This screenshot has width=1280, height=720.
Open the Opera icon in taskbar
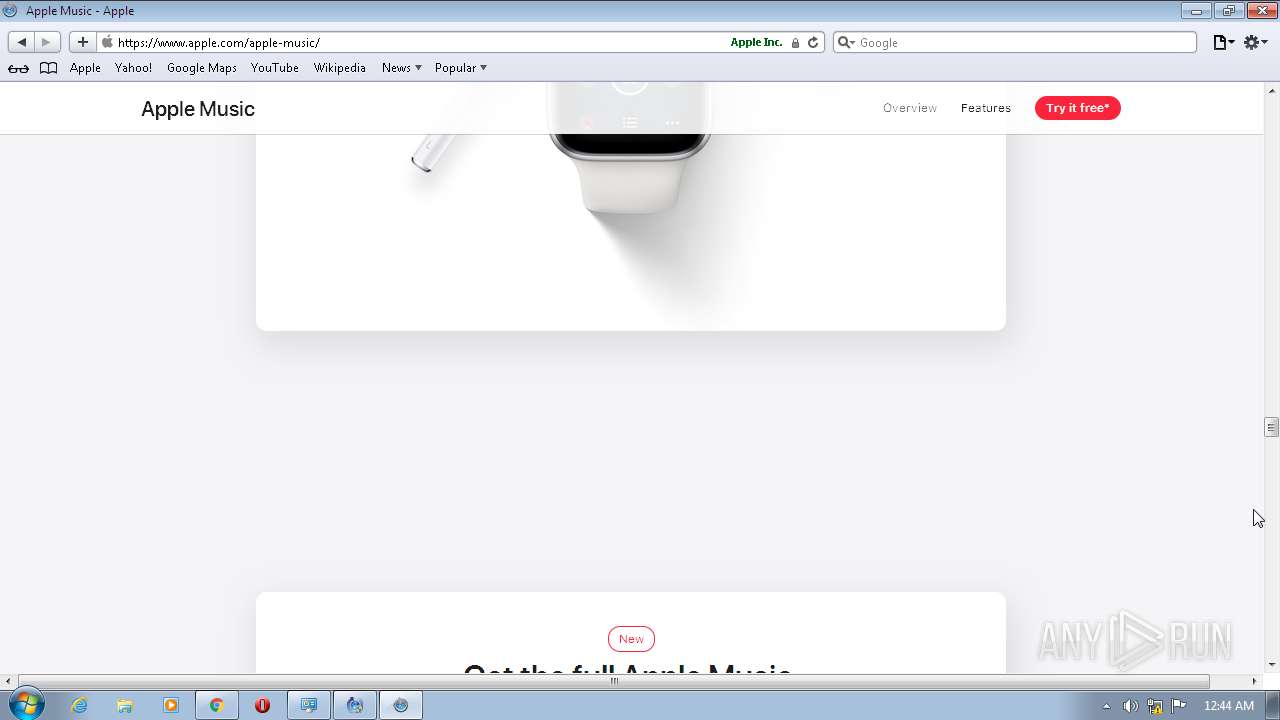coord(262,706)
